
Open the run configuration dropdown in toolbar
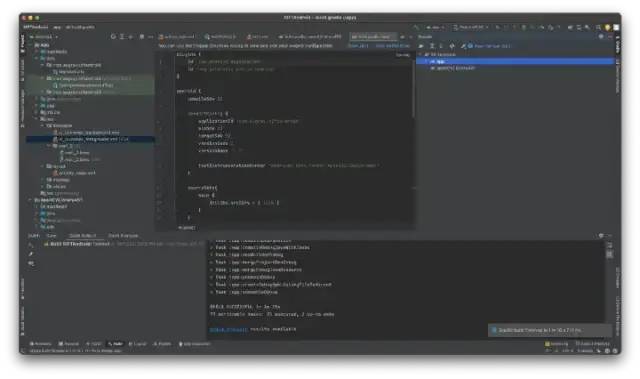435,27
